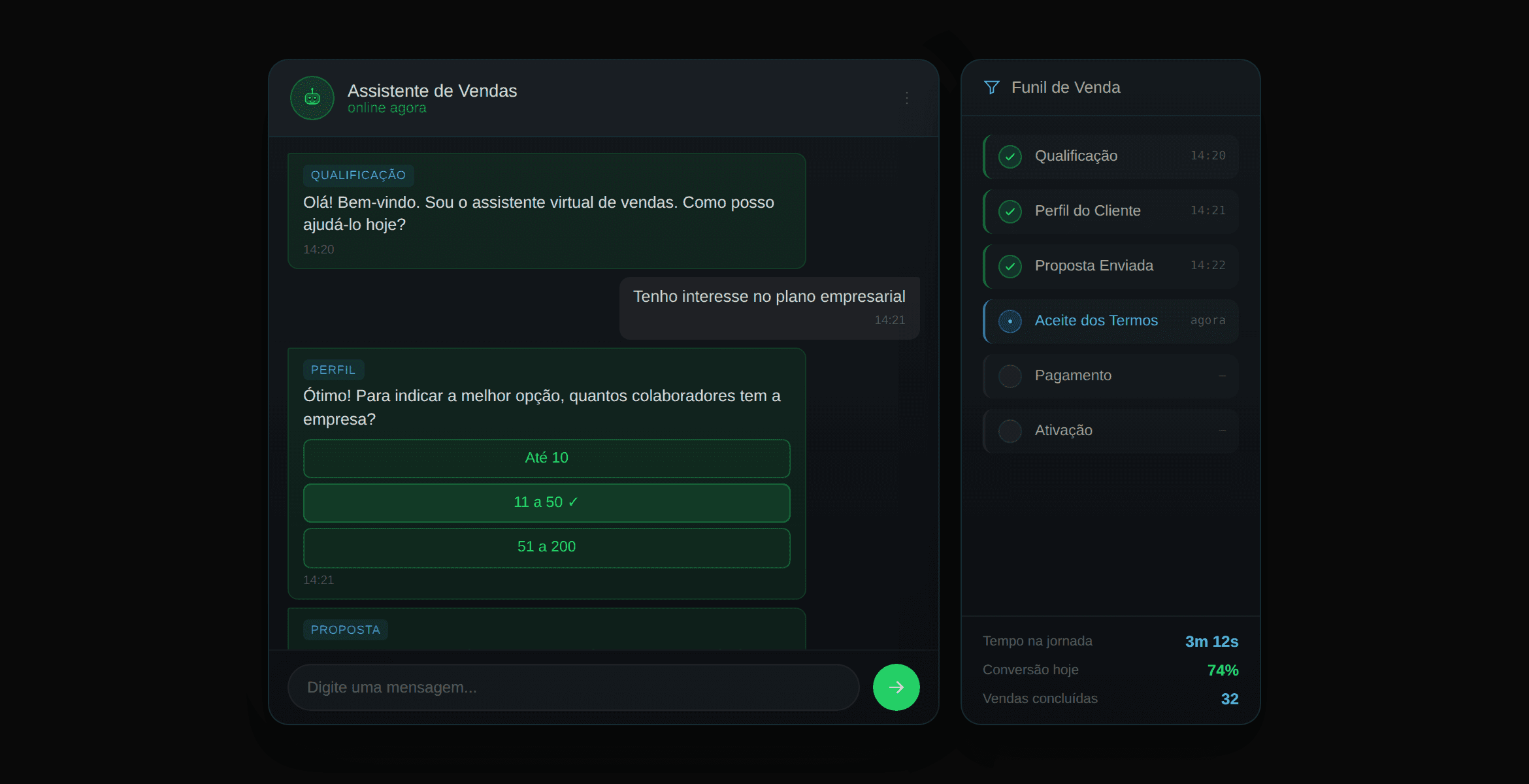
Task: Open the Pagamento funnel step
Action: [1111, 376]
